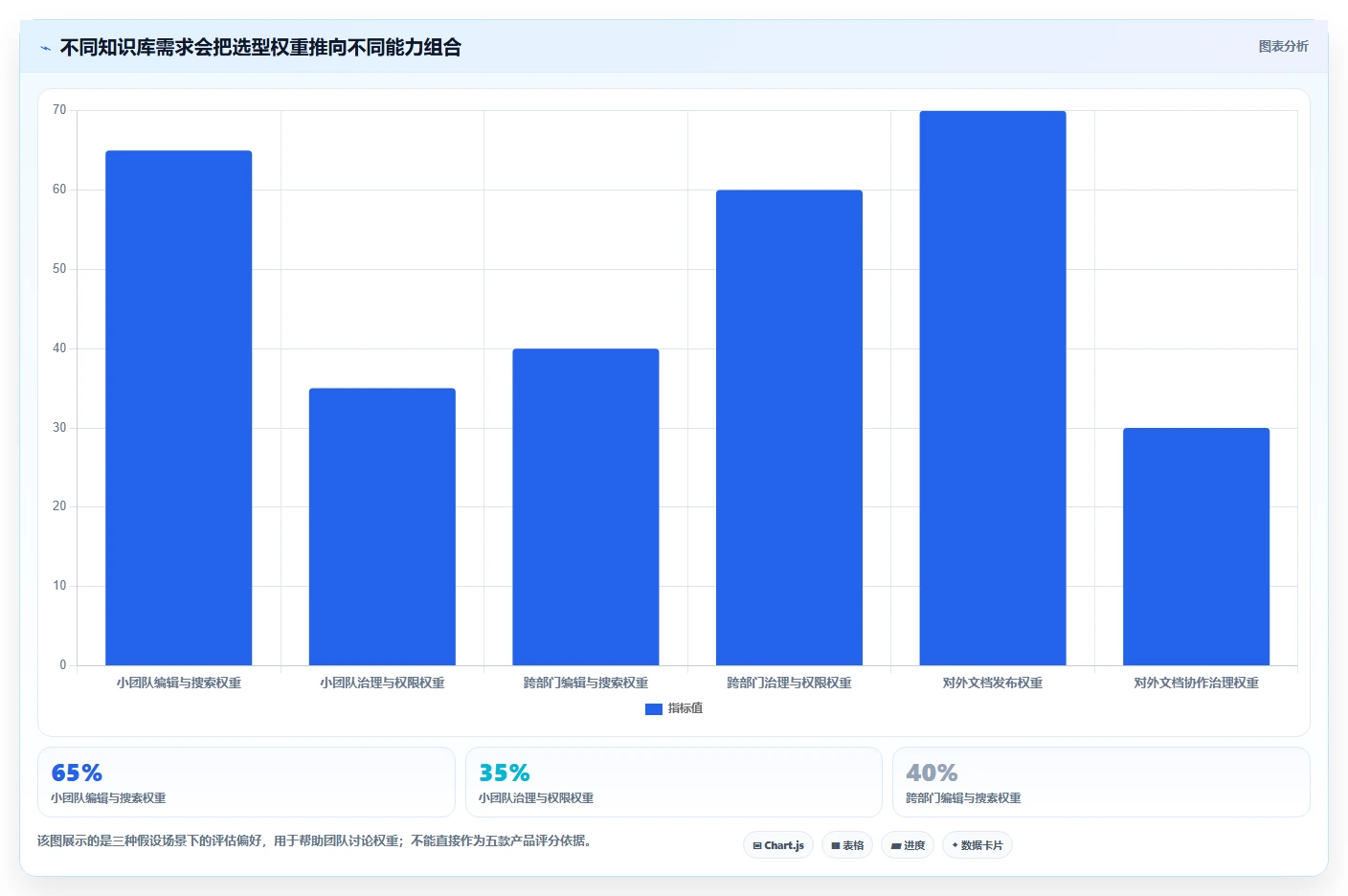Open the 65% data card

click(x=246, y=782)
